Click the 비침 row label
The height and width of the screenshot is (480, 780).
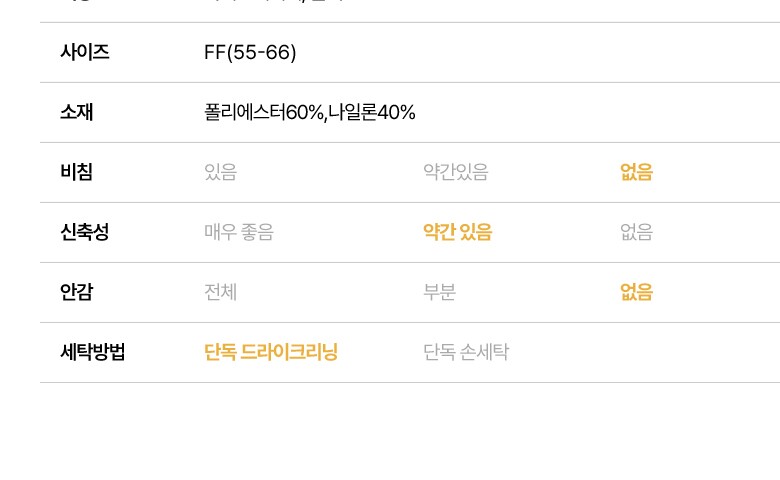[x=76, y=172]
